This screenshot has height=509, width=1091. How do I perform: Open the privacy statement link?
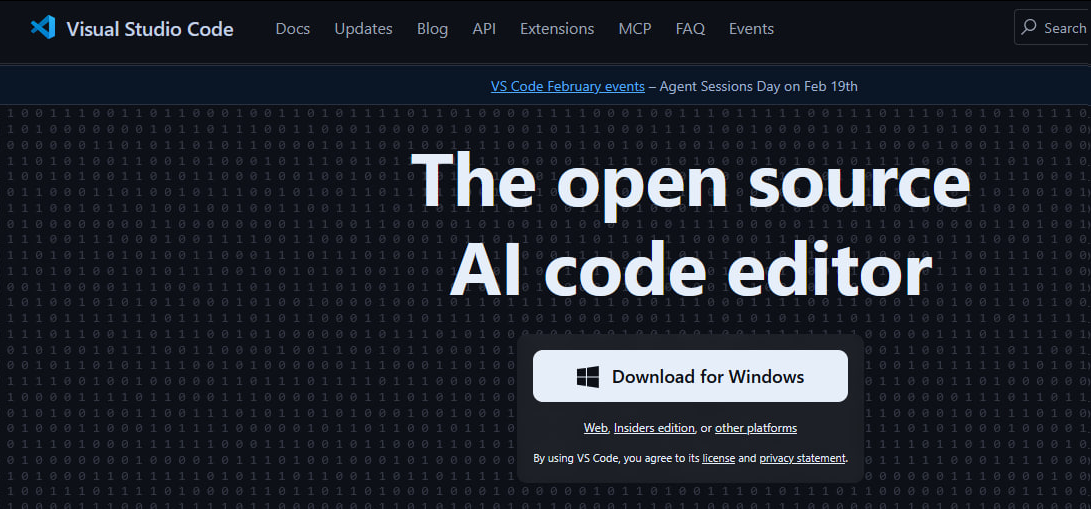[802, 459]
